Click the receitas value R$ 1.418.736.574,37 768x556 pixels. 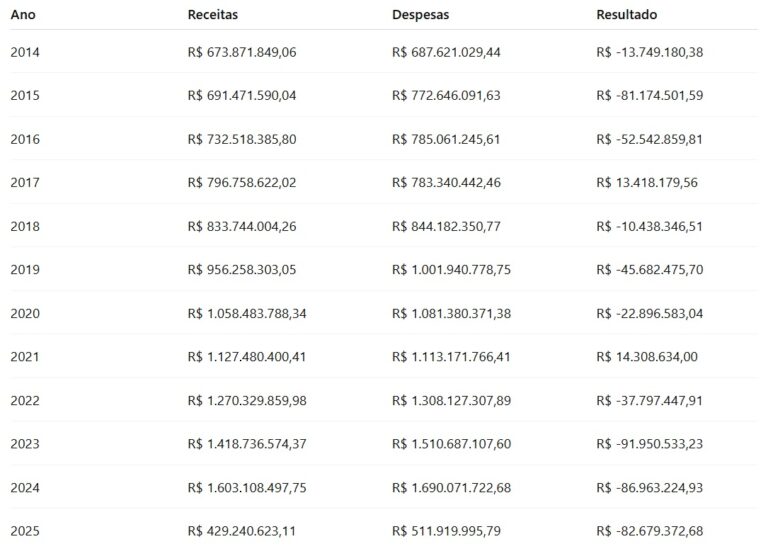[x=247, y=444]
